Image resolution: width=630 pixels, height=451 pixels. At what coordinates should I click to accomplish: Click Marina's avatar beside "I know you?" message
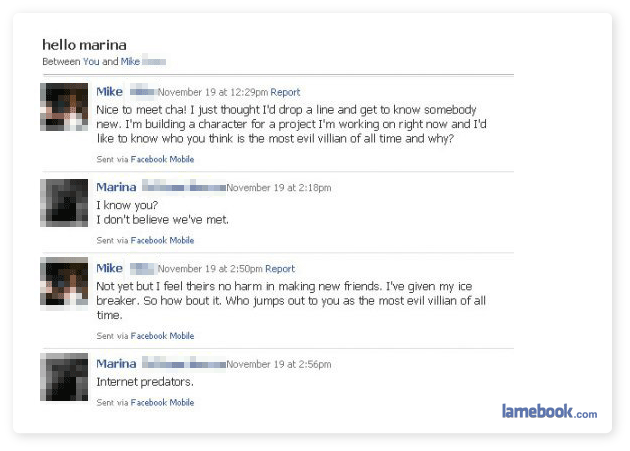pyautogui.click(x=64, y=203)
